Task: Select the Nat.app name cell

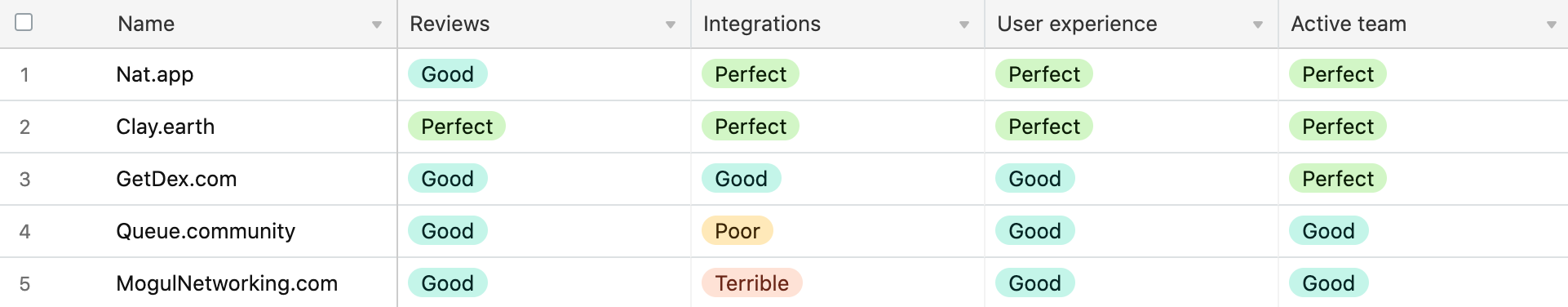Action: [x=155, y=74]
